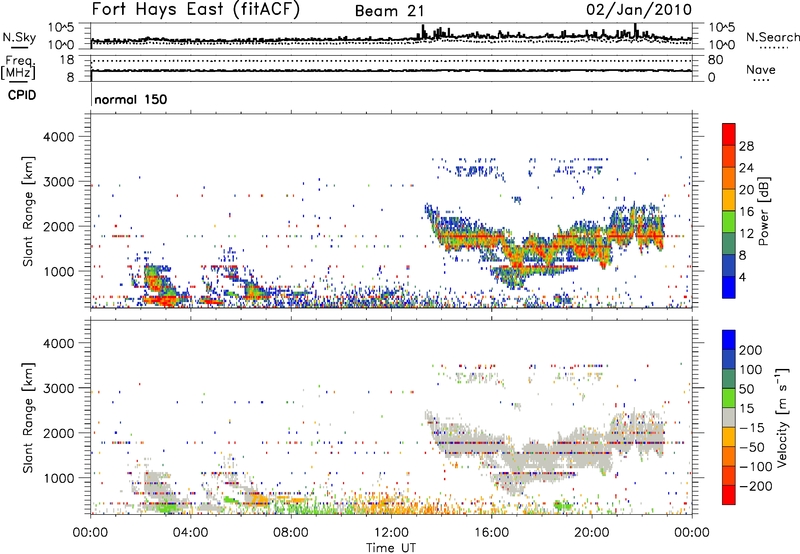The width and height of the screenshot is (800, 554).
Task: Click the '16:00' time axis tick label
Action: (491, 533)
